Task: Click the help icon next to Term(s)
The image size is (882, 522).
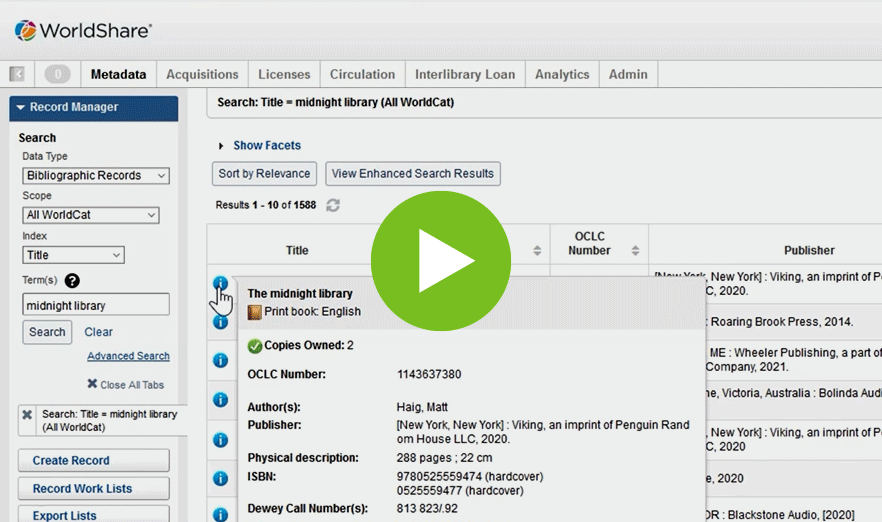Action: [72, 281]
